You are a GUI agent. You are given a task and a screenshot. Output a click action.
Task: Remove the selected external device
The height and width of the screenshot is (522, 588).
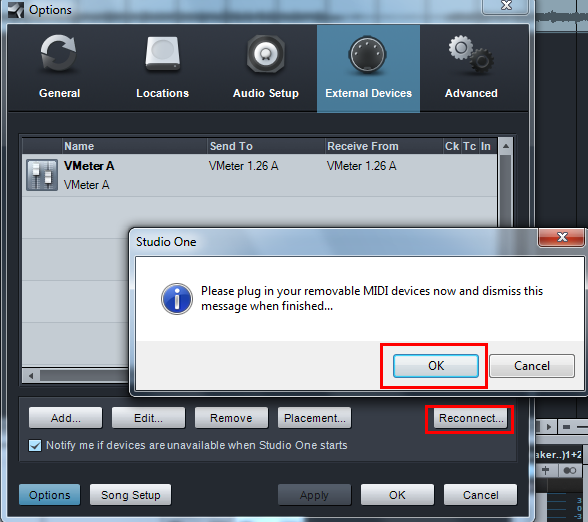click(x=231, y=418)
